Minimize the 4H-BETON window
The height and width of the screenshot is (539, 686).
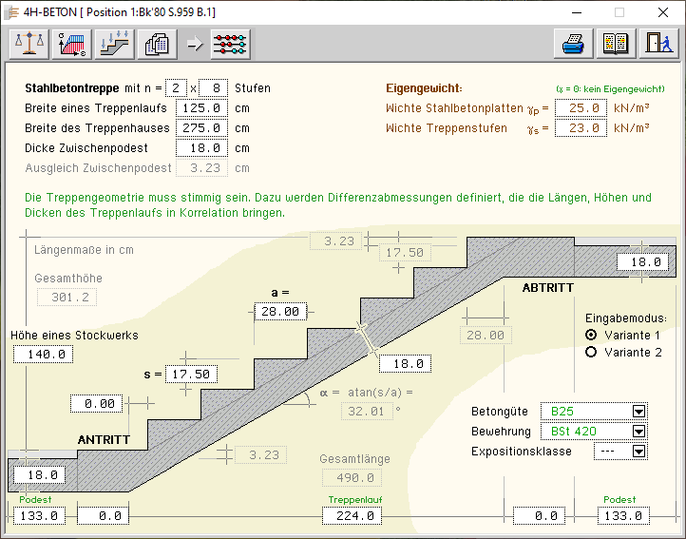click(x=573, y=13)
